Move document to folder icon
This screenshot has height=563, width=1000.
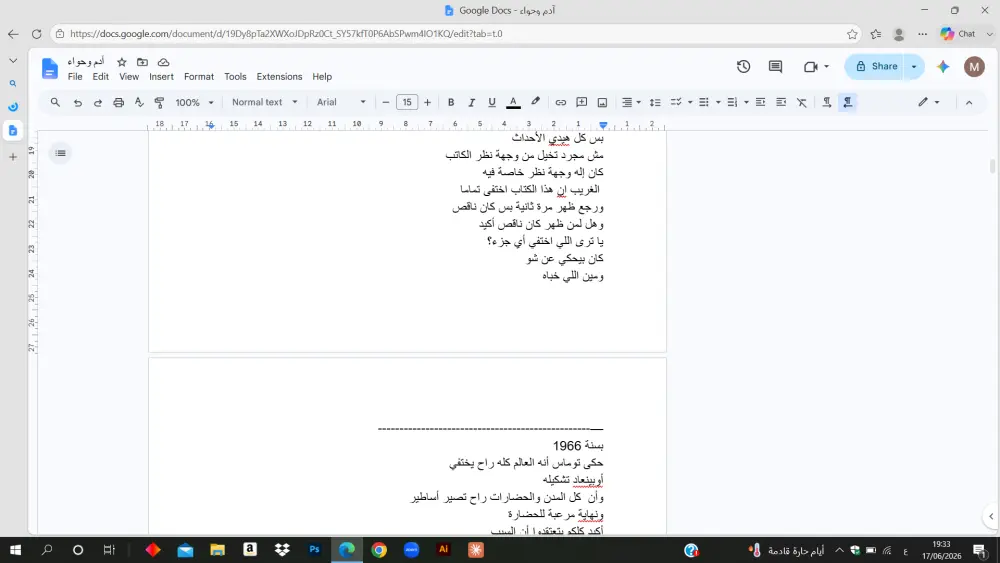[142, 62]
